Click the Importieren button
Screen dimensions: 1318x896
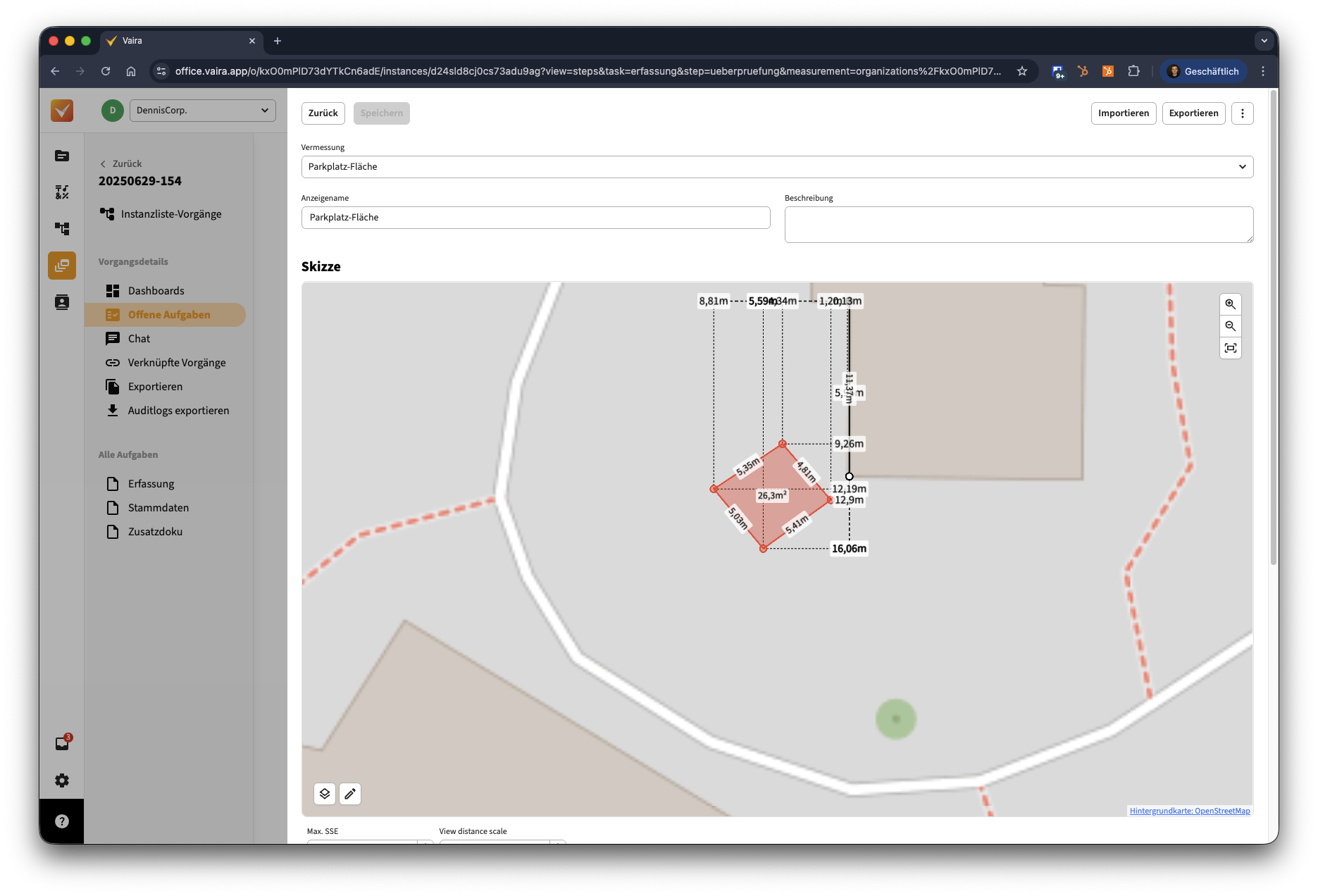1123,113
